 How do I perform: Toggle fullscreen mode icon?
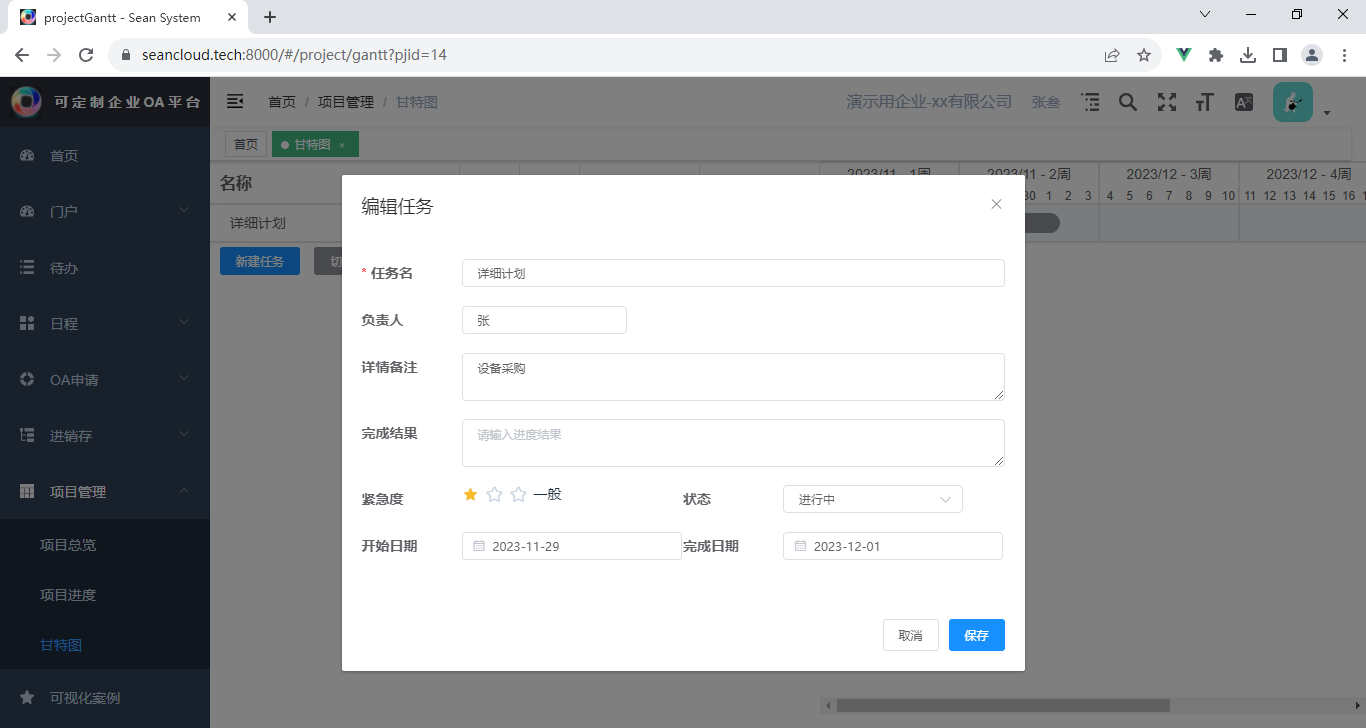coord(1167,102)
